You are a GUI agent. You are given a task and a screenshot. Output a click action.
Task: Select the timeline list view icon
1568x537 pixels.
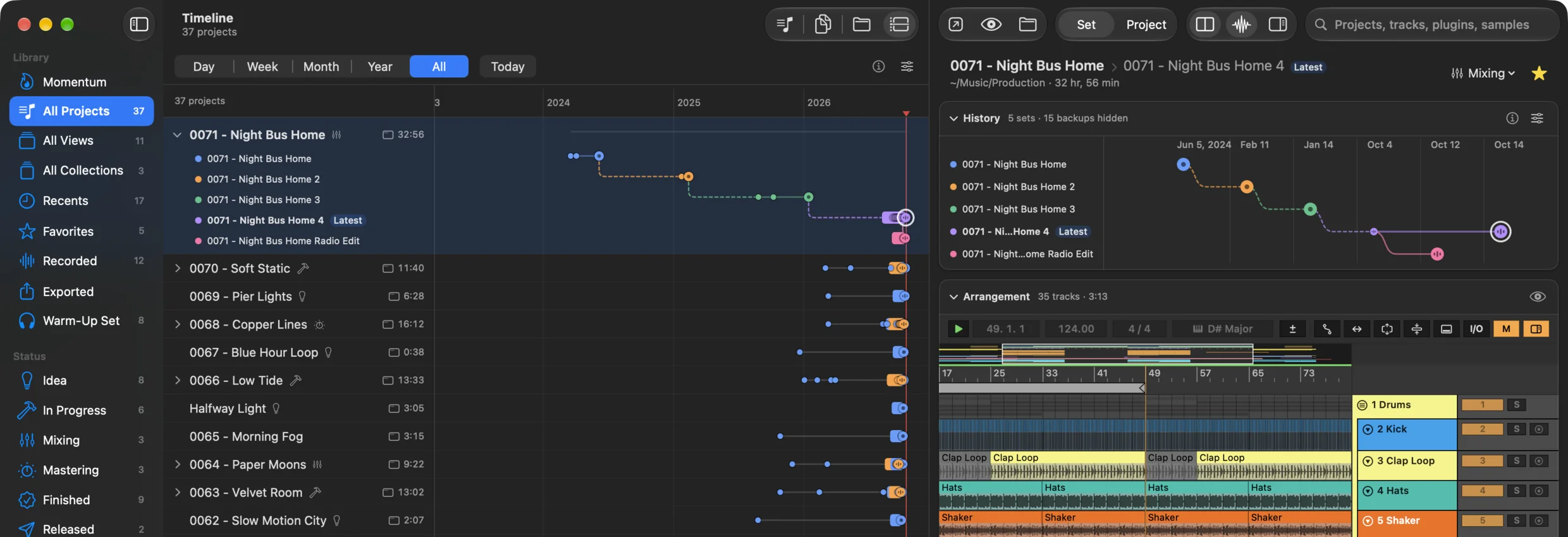[899, 24]
